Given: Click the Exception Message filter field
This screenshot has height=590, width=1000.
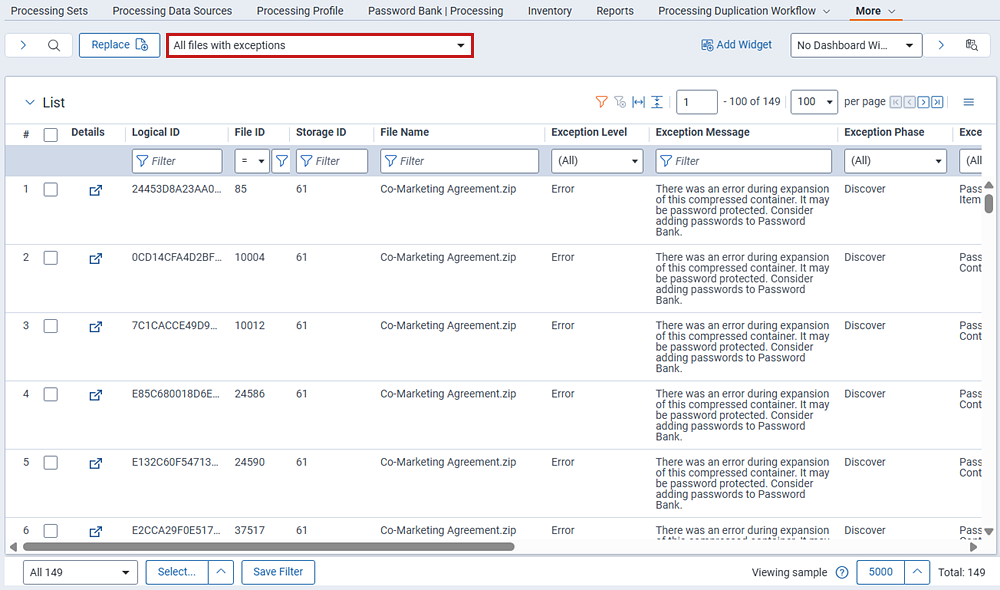Looking at the screenshot, I should [744, 161].
